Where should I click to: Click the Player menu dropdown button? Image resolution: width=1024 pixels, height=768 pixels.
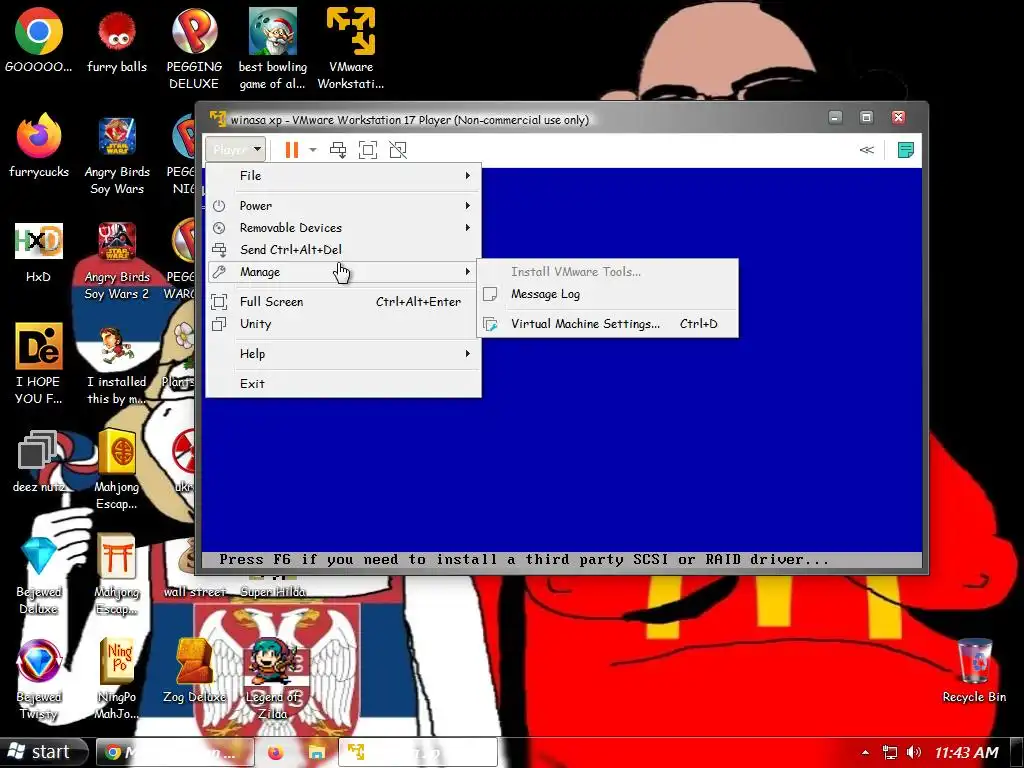coord(235,150)
